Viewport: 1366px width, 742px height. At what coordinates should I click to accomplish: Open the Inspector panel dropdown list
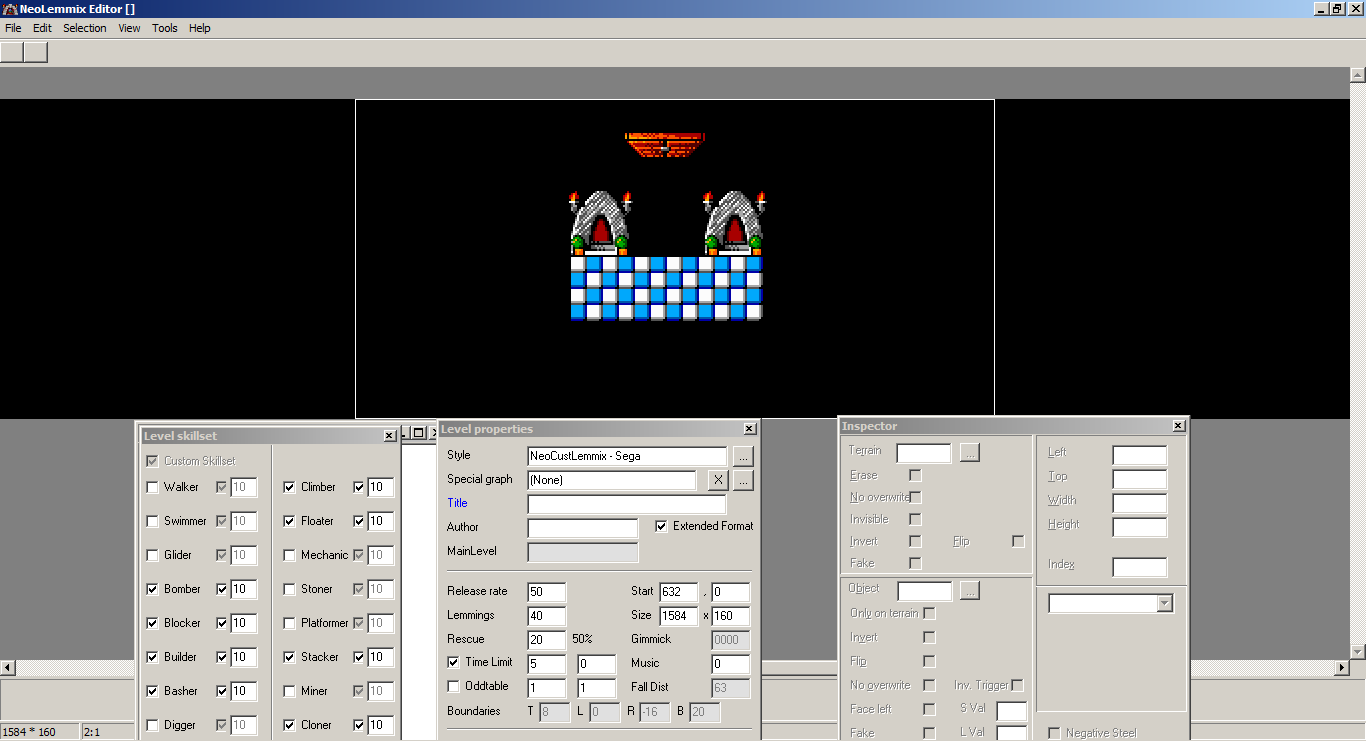(1164, 603)
